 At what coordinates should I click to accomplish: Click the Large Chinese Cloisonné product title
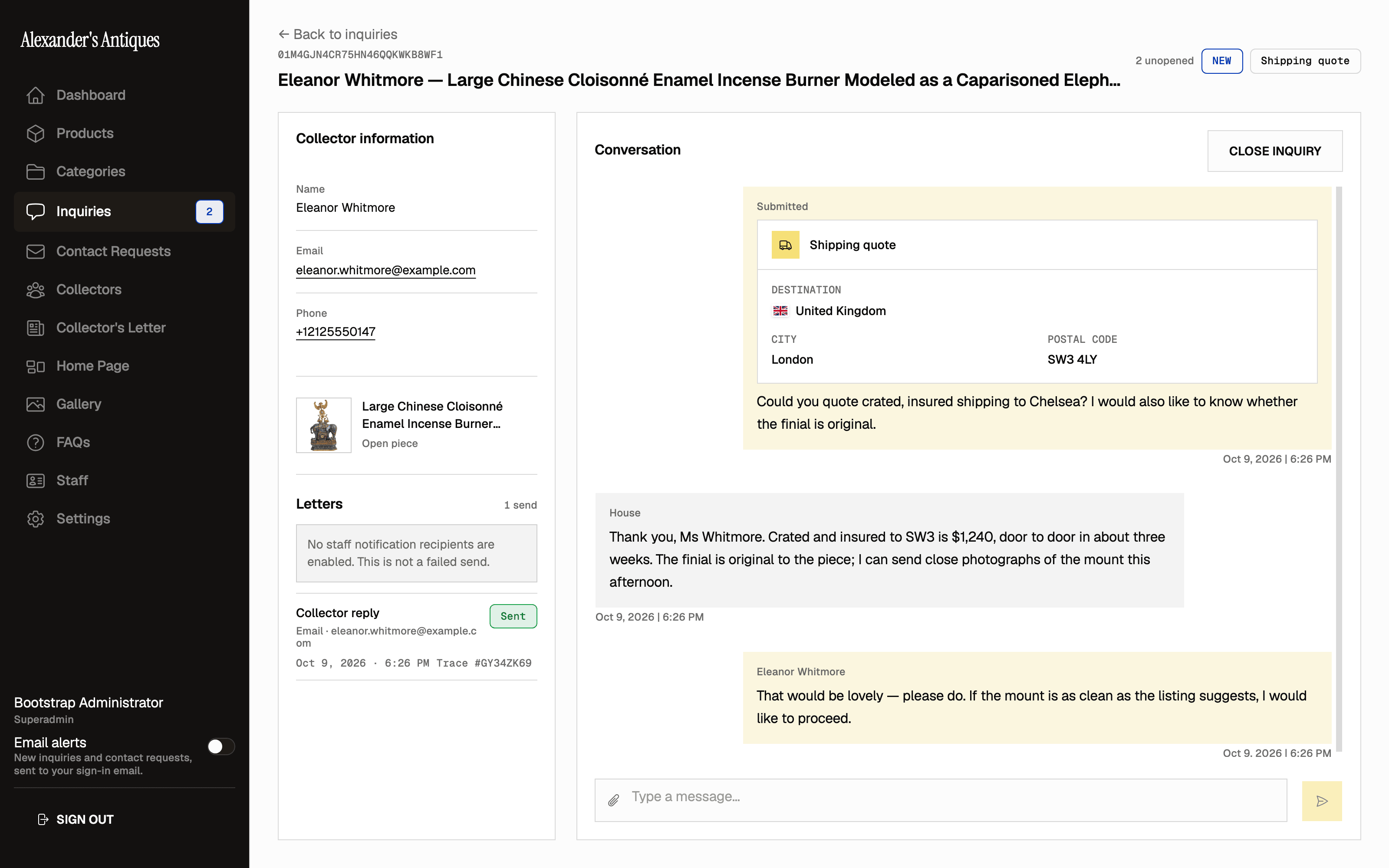pyautogui.click(x=432, y=415)
